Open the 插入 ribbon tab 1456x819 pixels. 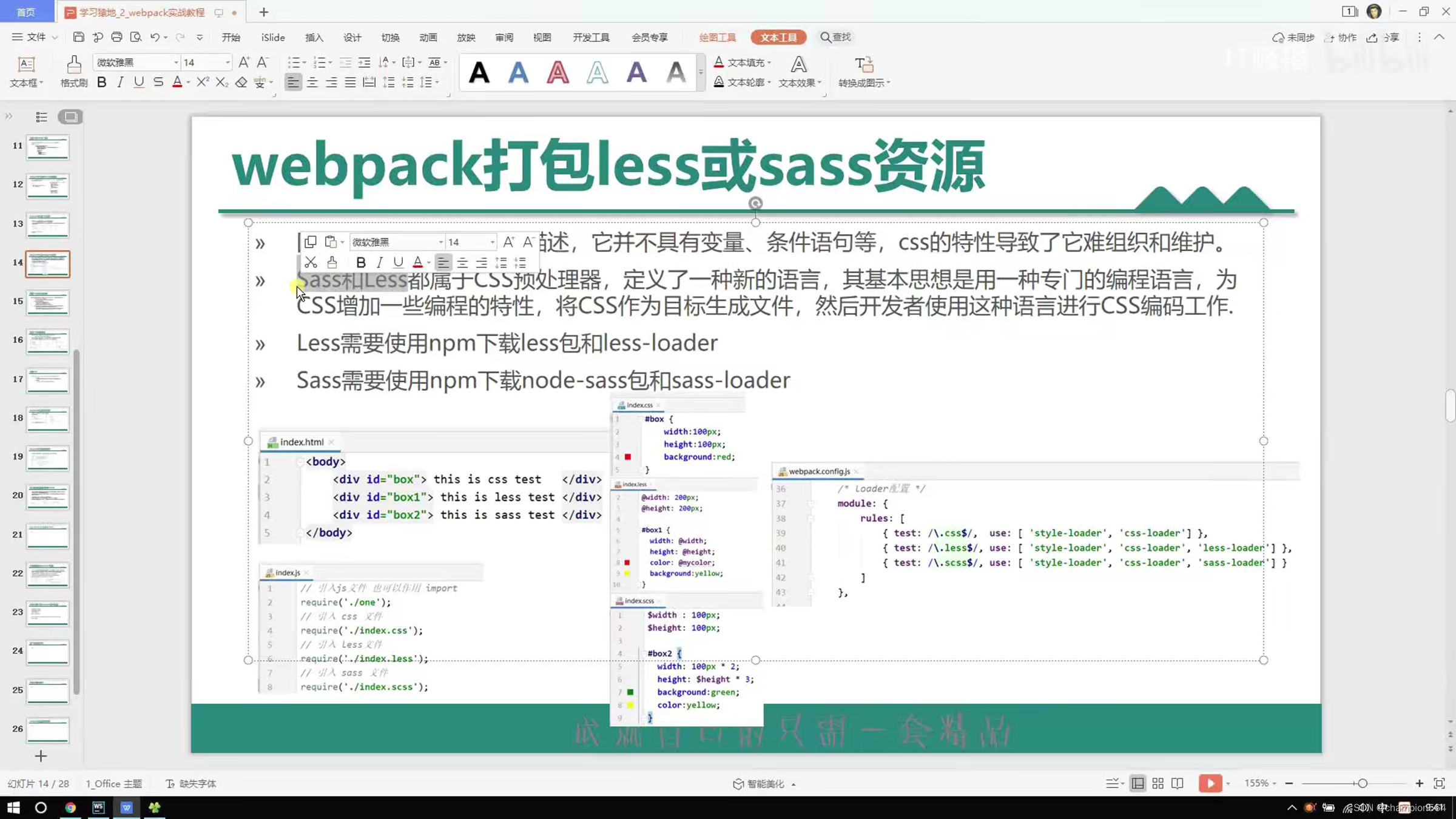click(314, 37)
